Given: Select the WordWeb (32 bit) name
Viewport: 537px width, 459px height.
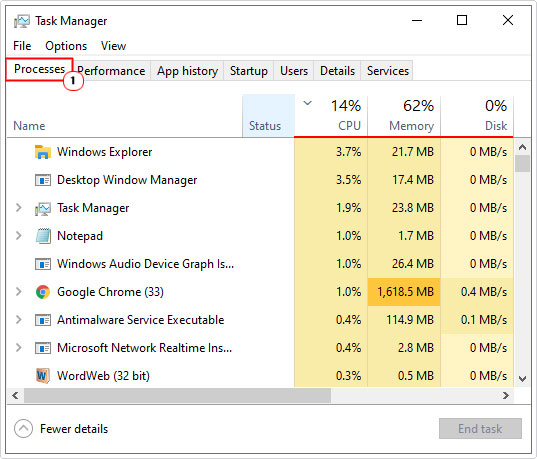Looking at the screenshot, I should [x=103, y=376].
